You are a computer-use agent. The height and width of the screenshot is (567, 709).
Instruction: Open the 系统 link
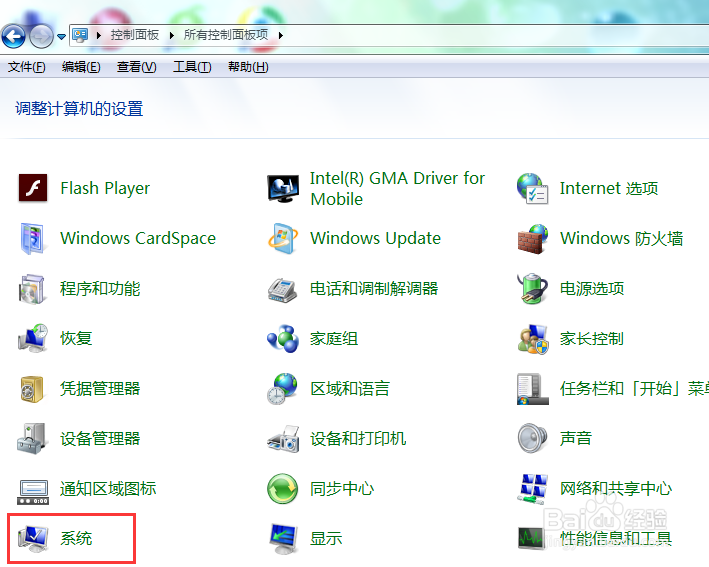click(76, 539)
